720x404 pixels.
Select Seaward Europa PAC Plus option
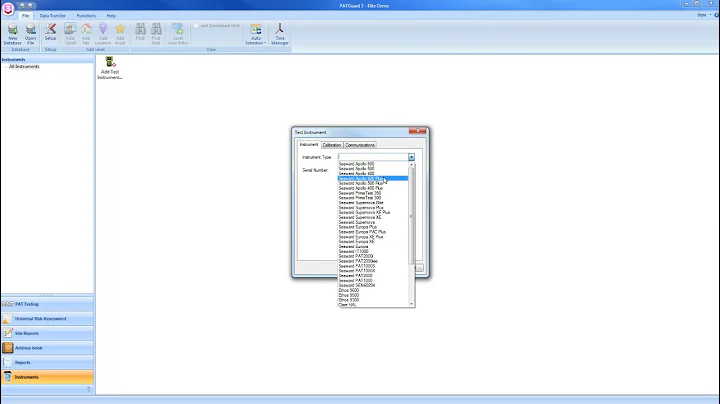point(372,232)
